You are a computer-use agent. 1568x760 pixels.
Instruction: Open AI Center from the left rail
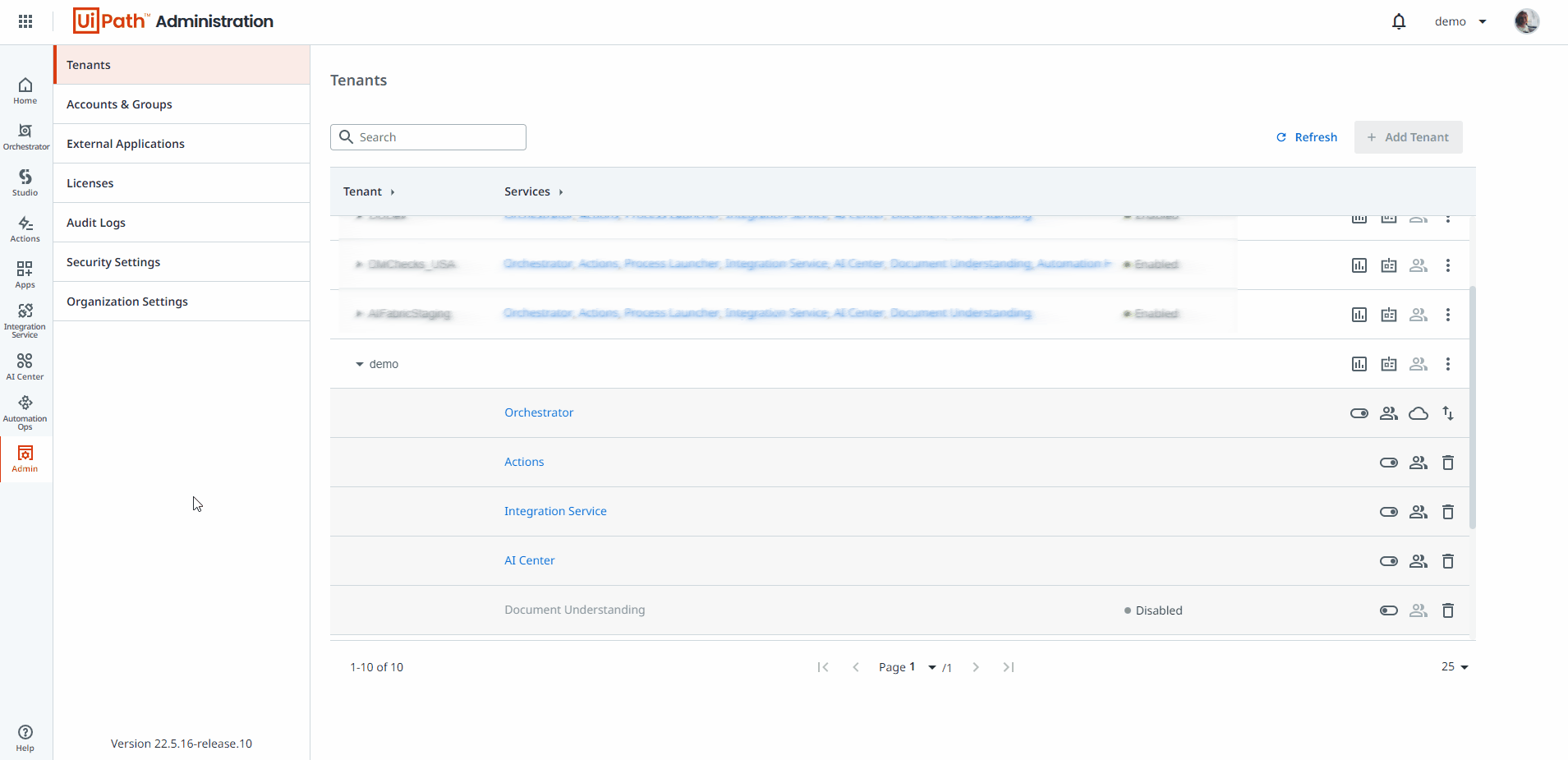click(25, 366)
